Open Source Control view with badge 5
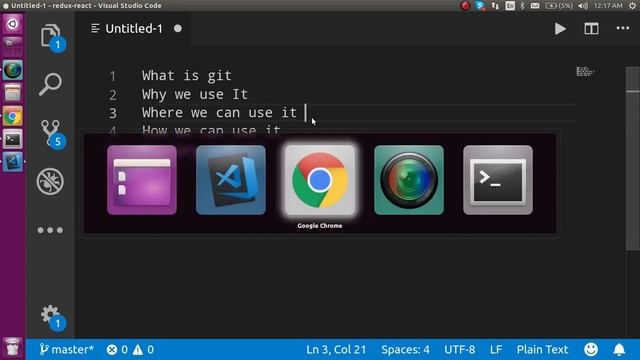 [51, 133]
